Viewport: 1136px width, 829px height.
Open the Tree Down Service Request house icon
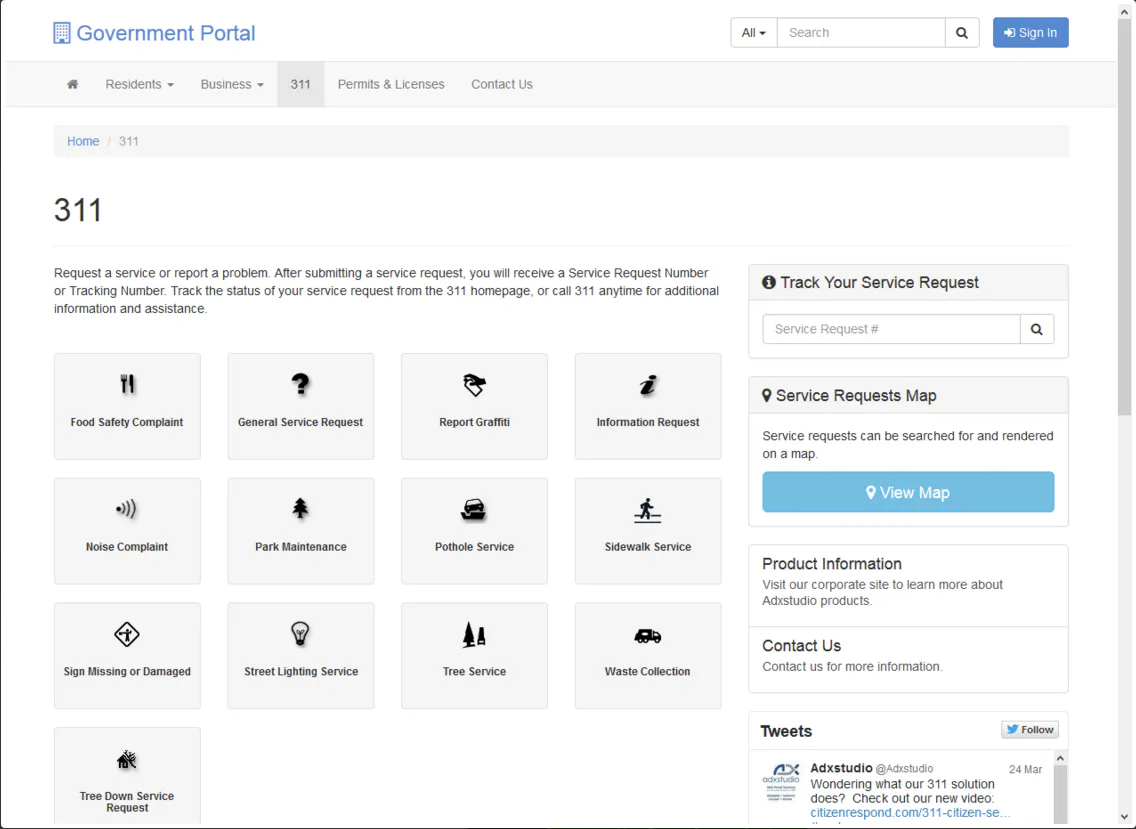point(127,759)
